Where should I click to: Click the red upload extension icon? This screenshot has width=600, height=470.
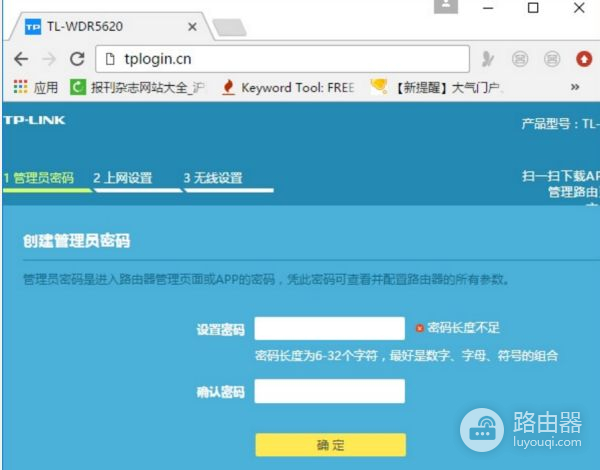pos(584,59)
